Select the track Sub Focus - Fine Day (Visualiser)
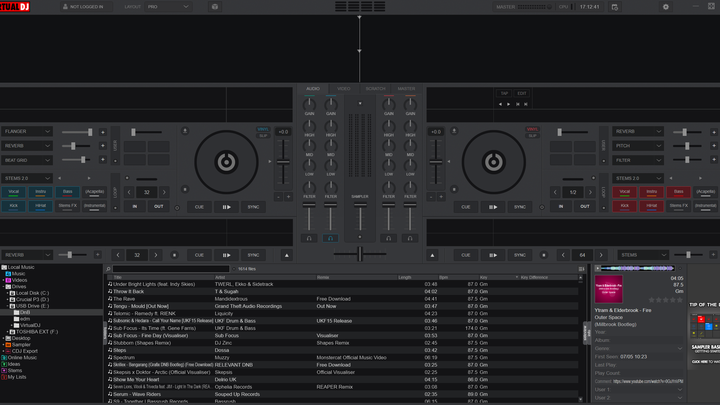This screenshot has height=405, width=720. [343, 336]
